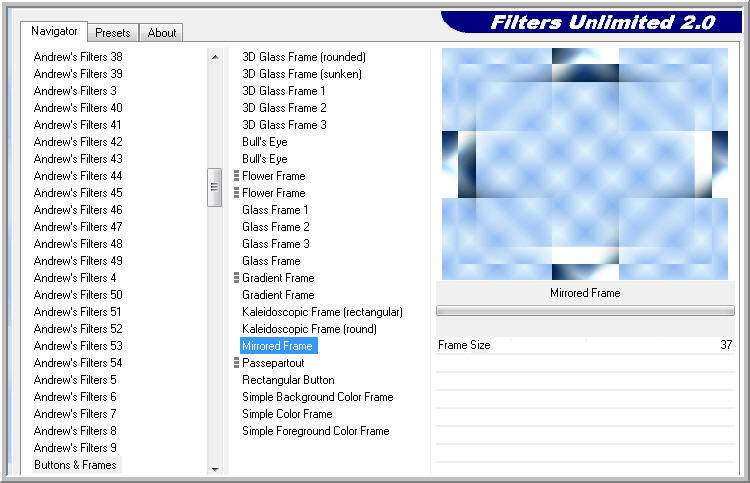Choose 3D Glass Frame (sunken) filter
Viewport: 750px width, 483px height.
pos(302,74)
